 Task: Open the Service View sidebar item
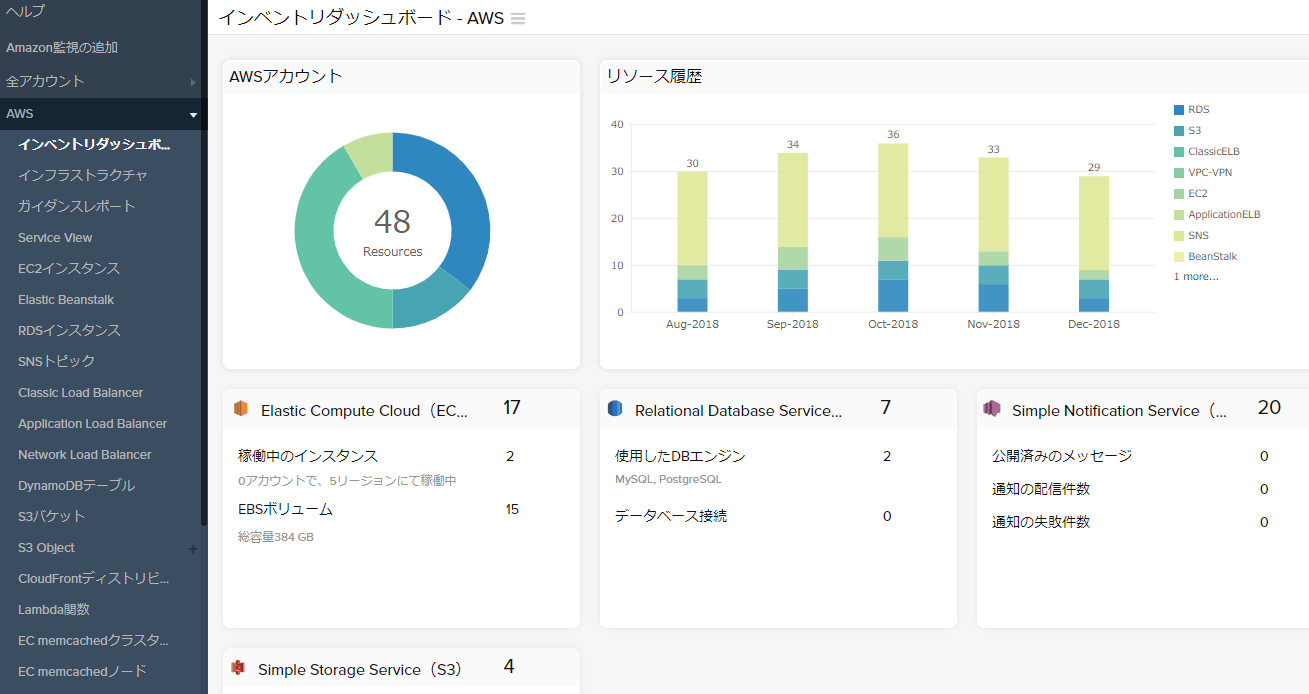55,238
